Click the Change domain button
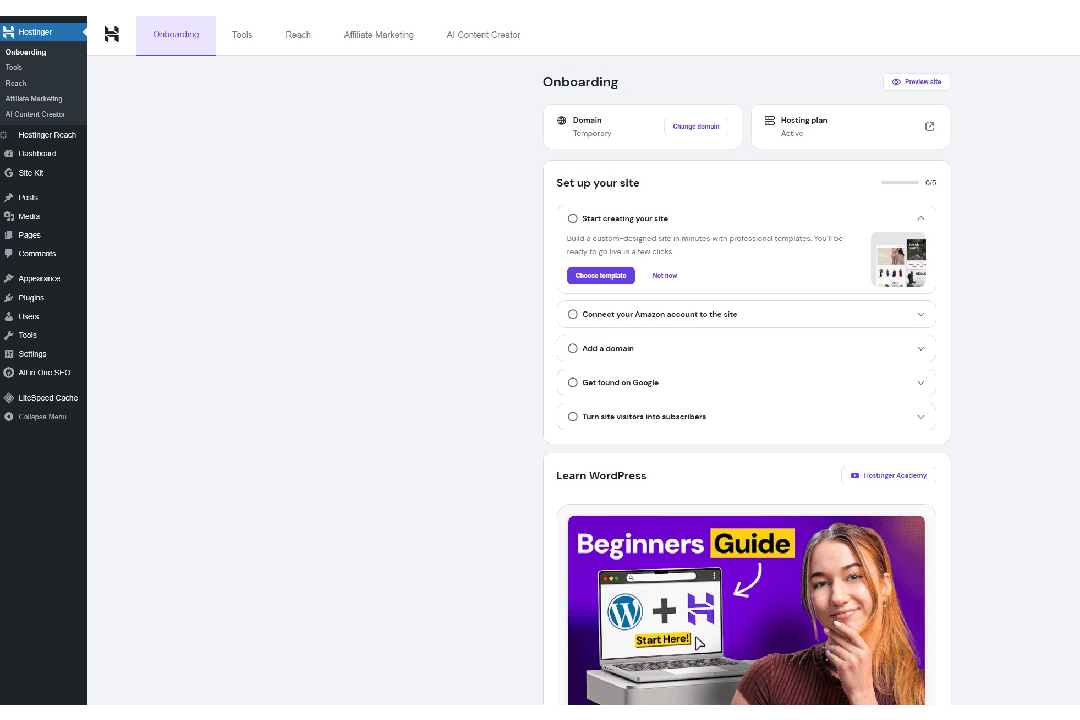 tap(696, 126)
